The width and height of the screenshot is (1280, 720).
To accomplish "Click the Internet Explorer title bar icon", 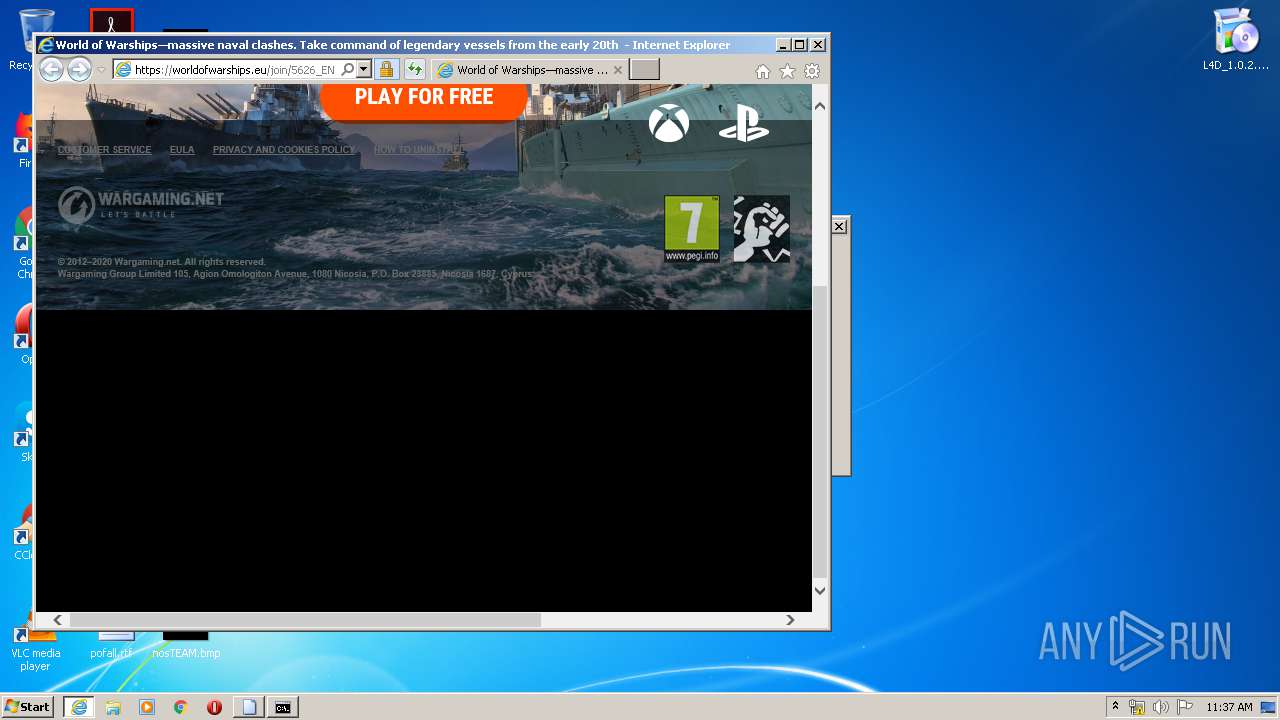I will click(45, 45).
